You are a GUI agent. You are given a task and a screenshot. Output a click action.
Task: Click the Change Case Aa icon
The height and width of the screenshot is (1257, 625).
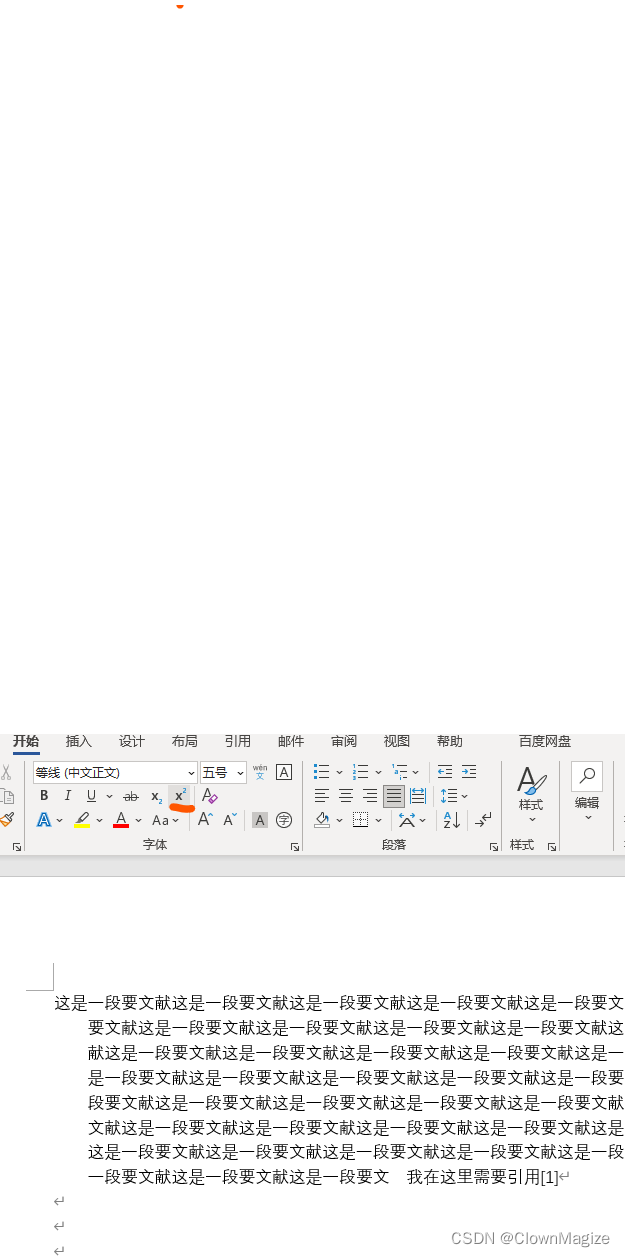pos(160,820)
